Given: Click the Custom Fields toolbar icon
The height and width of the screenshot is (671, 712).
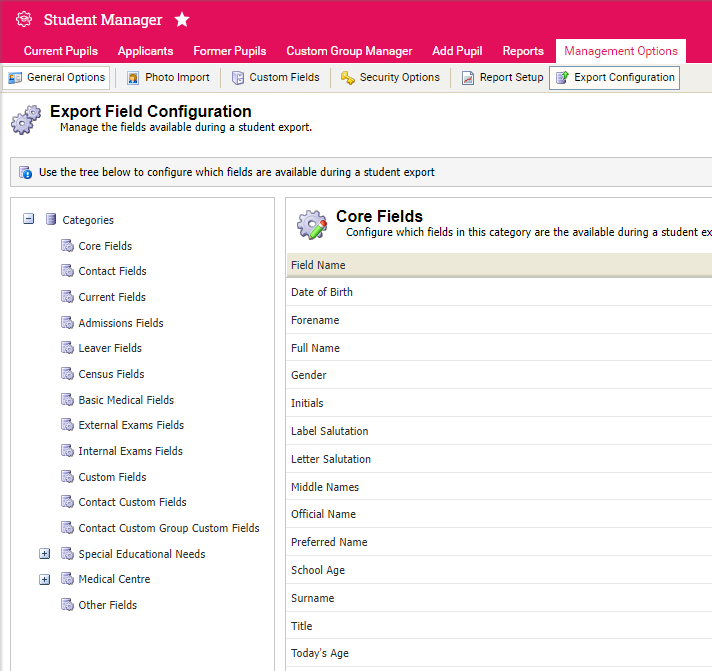Looking at the screenshot, I should click(238, 78).
